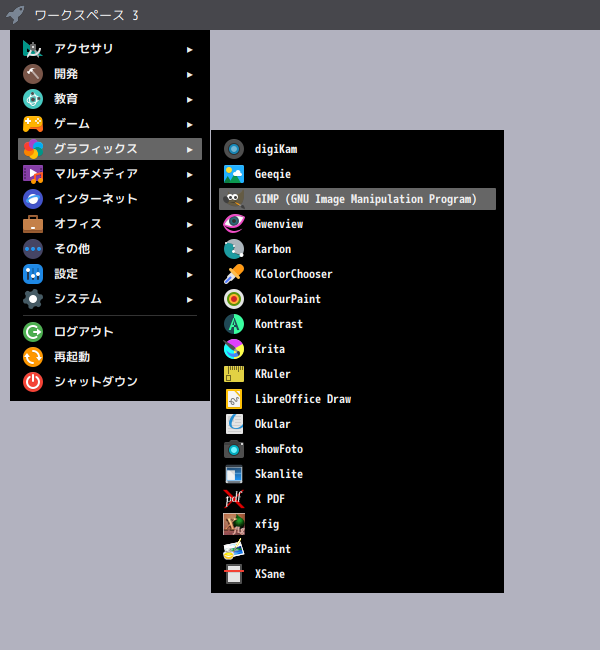The image size is (600, 650).
Task: Choose 再起動 from the menu
Action: (x=110, y=357)
